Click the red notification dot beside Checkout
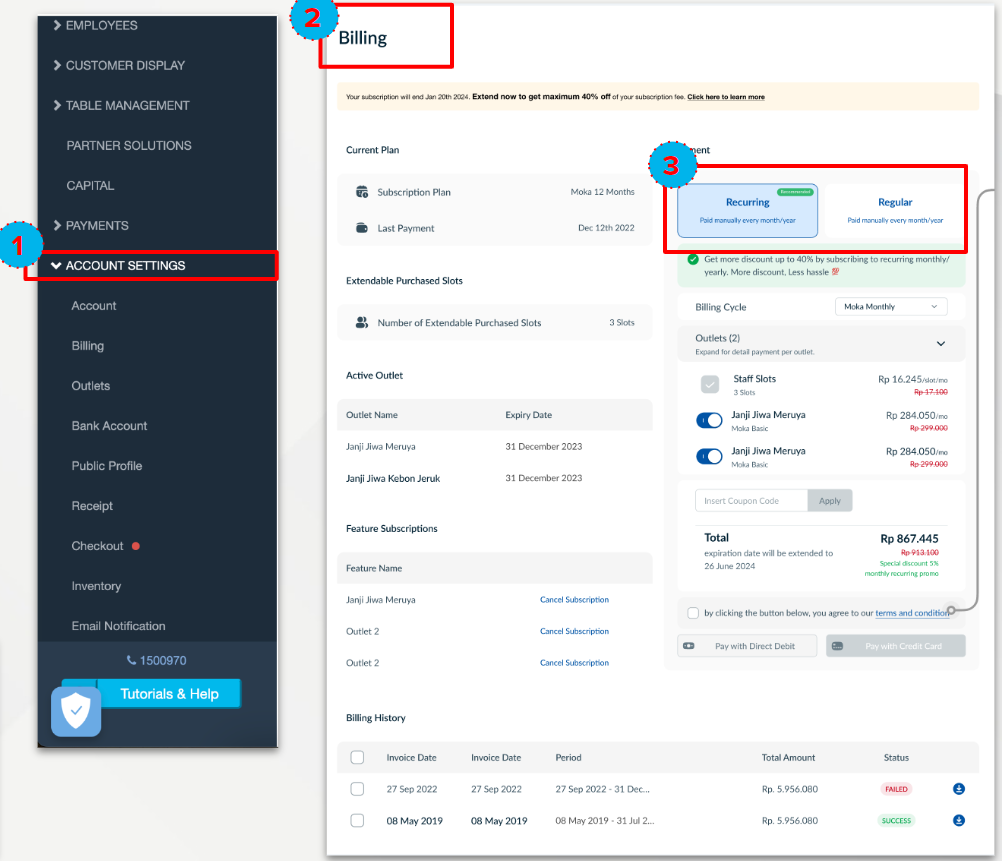1002x861 pixels. (136, 546)
